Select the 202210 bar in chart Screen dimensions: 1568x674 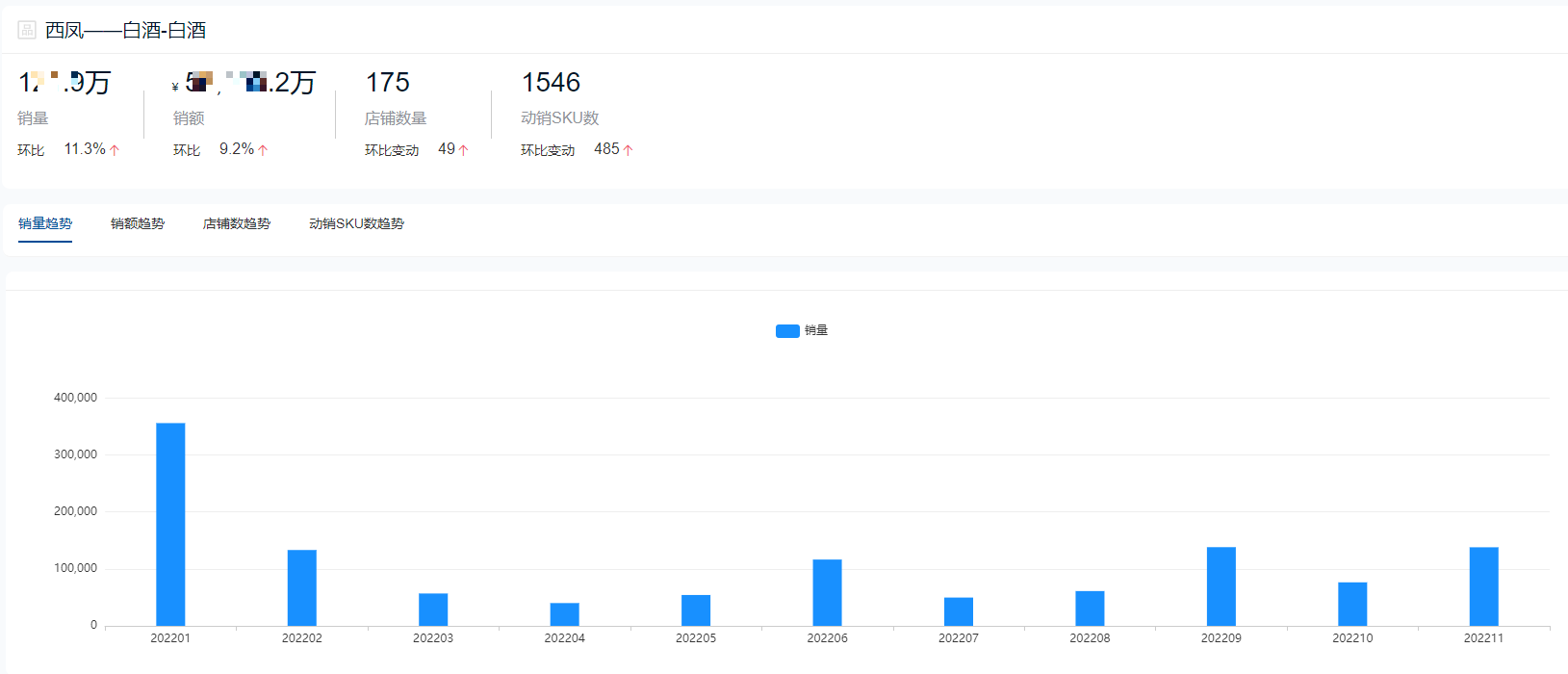1352,604
